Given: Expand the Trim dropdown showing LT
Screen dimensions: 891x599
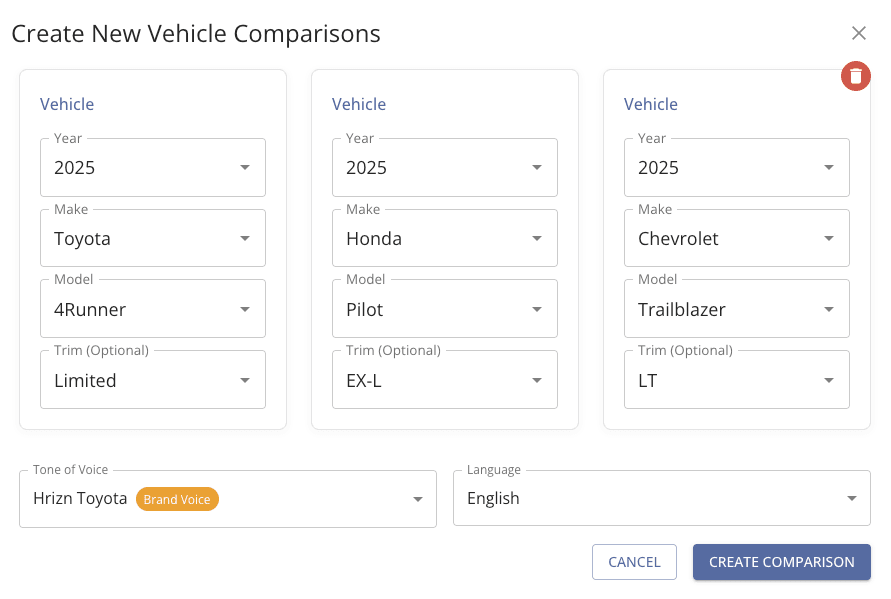Looking at the screenshot, I should (737, 381).
